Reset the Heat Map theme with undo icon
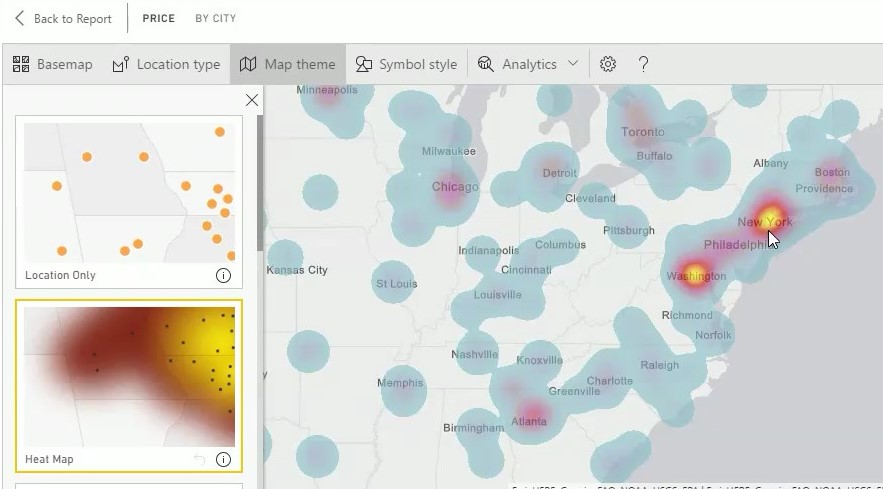Image resolution: width=883 pixels, height=489 pixels. (x=199, y=460)
